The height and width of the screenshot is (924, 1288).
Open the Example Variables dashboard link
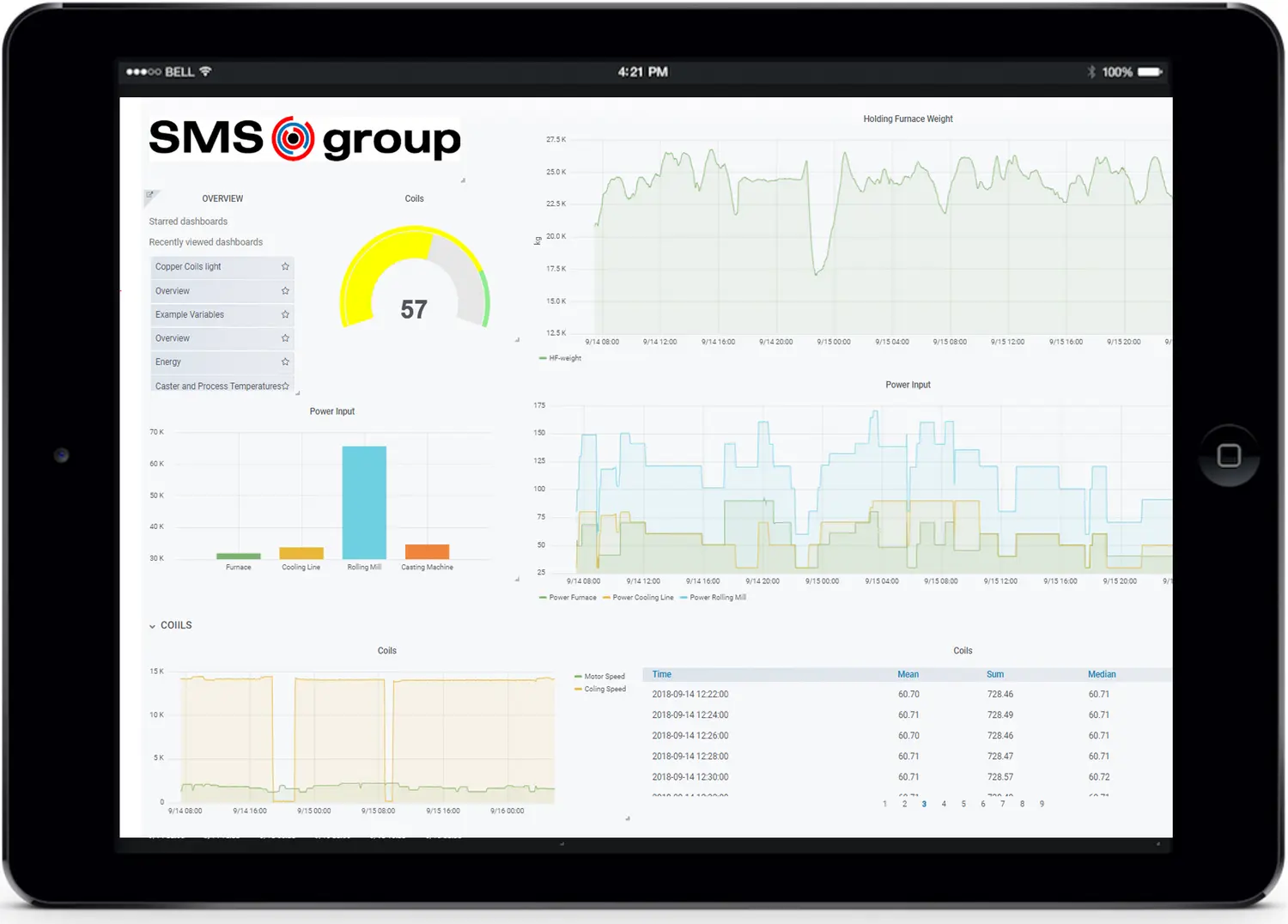190,315
